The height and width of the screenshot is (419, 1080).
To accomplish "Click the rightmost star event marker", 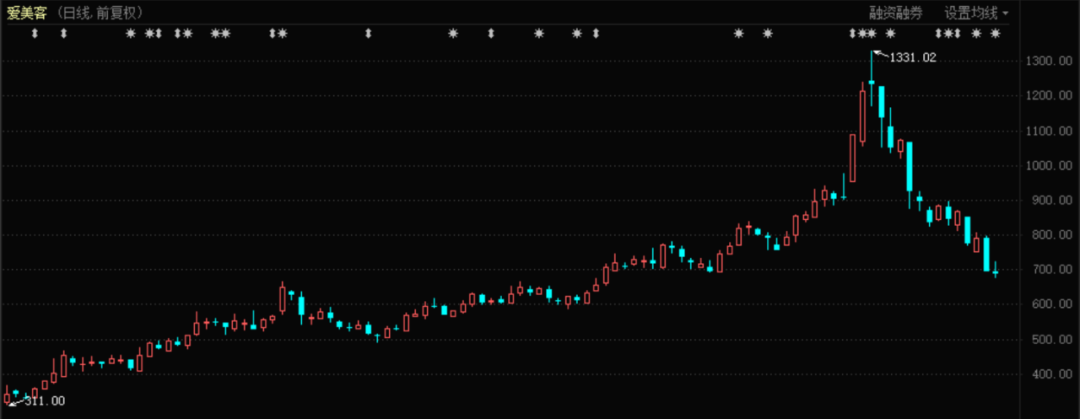I will coord(995,33).
